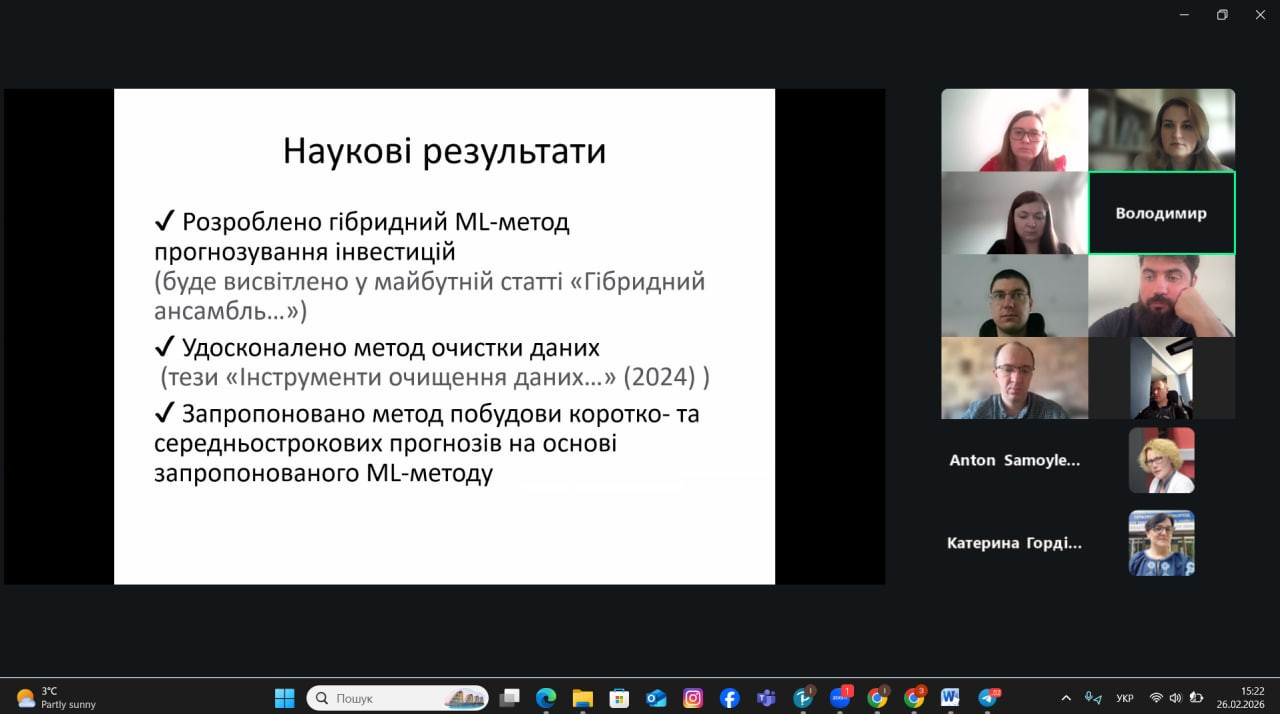Open Task View on the taskbar

click(510, 698)
